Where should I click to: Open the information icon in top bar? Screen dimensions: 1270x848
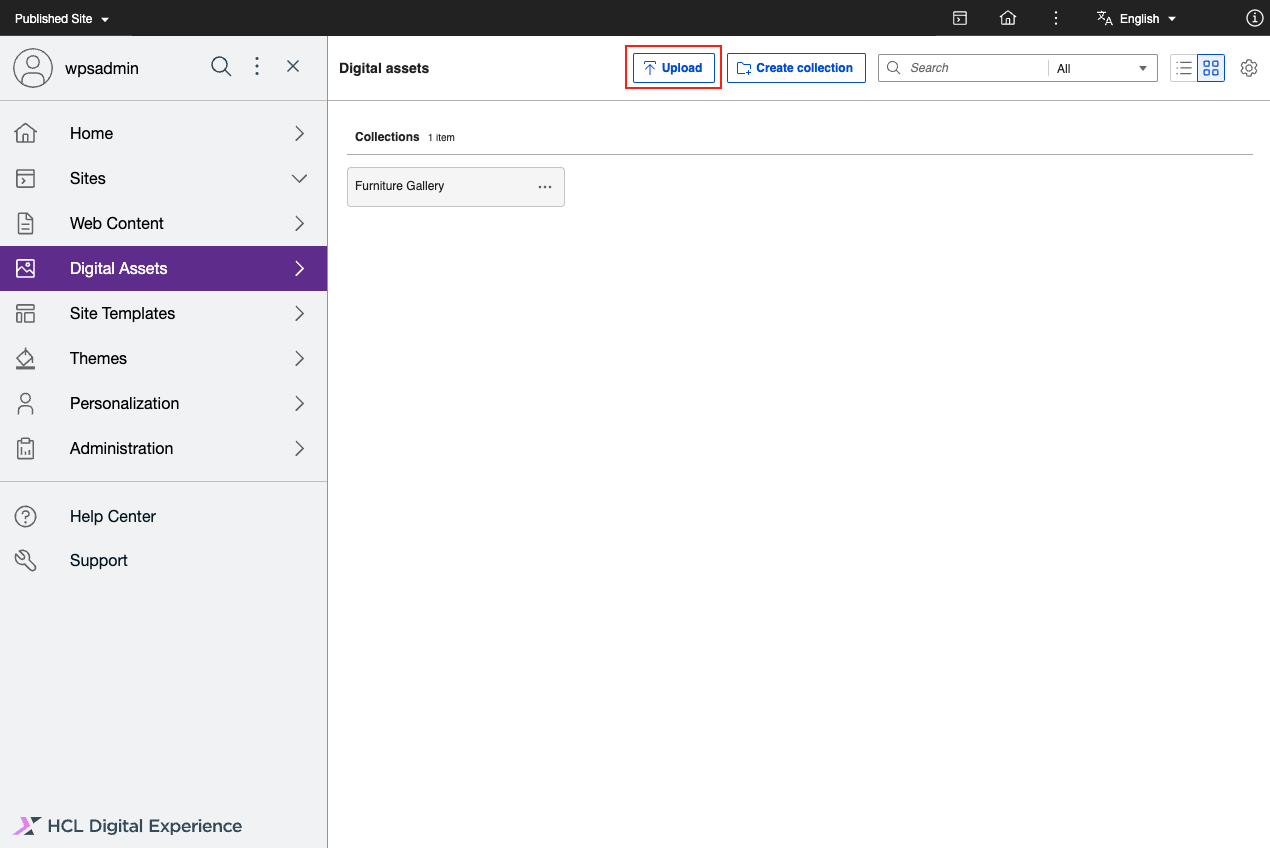click(x=1254, y=18)
